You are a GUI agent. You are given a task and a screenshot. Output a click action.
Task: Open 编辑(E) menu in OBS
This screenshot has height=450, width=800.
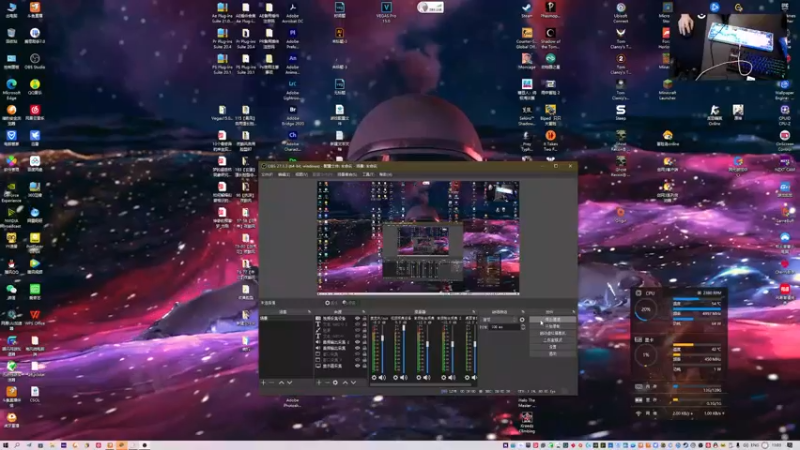(x=284, y=174)
